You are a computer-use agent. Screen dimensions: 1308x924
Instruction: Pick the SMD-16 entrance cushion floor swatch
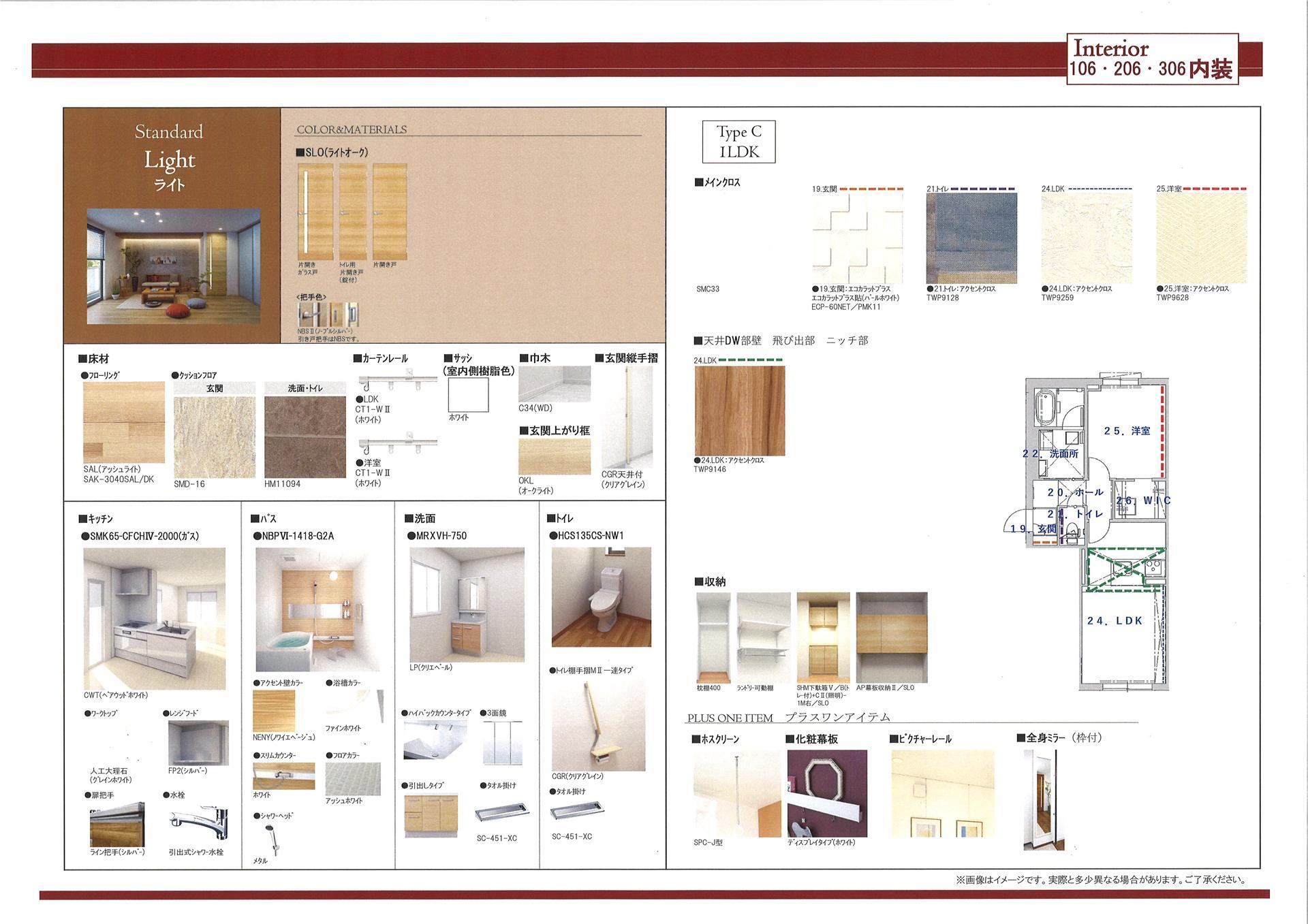(215, 437)
